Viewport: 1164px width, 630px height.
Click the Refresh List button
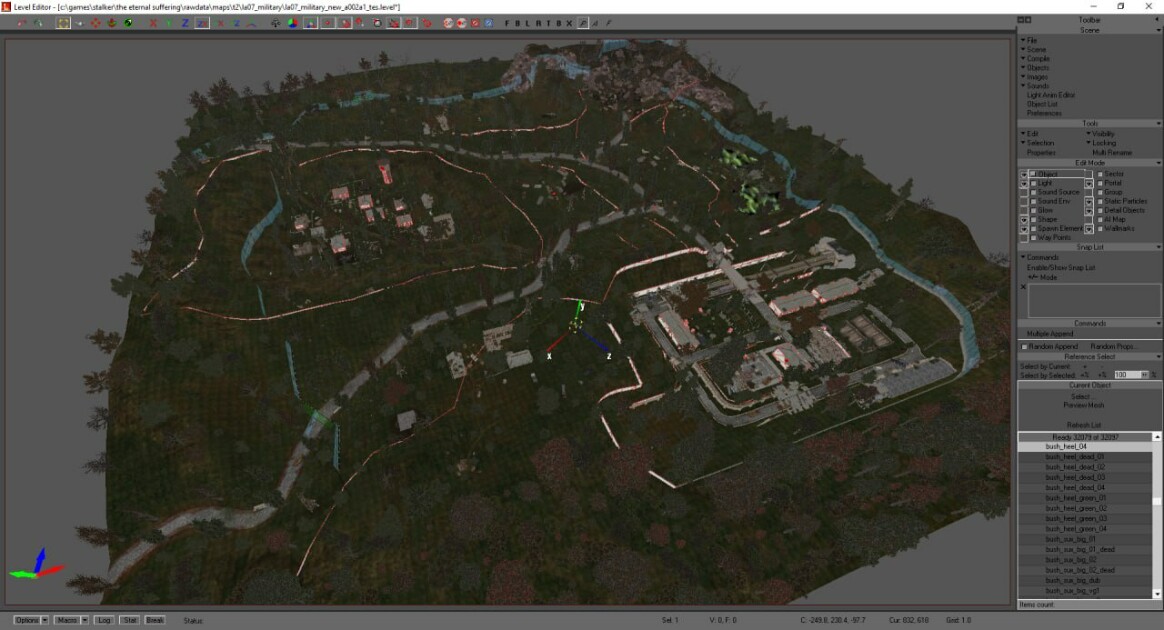pos(1084,425)
